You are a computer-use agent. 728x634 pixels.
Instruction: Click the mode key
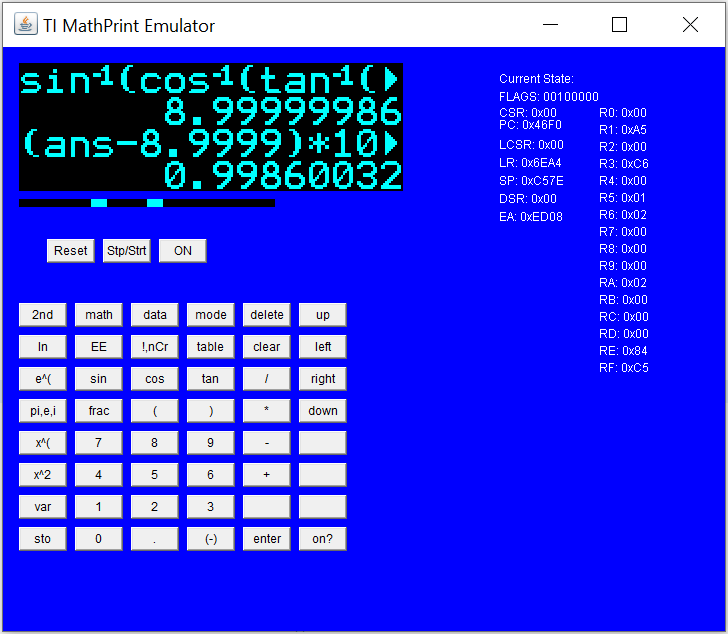(x=211, y=315)
